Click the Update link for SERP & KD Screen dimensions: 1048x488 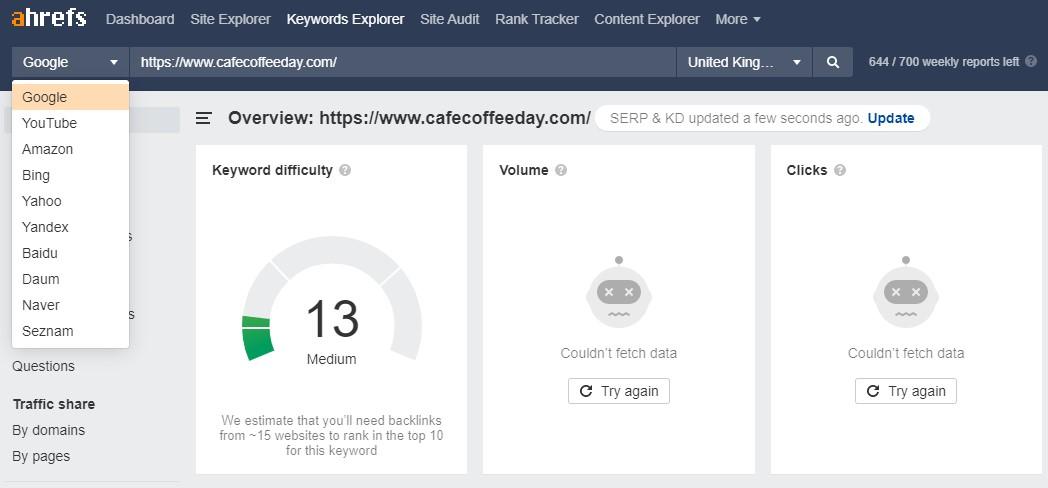[890, 118]
